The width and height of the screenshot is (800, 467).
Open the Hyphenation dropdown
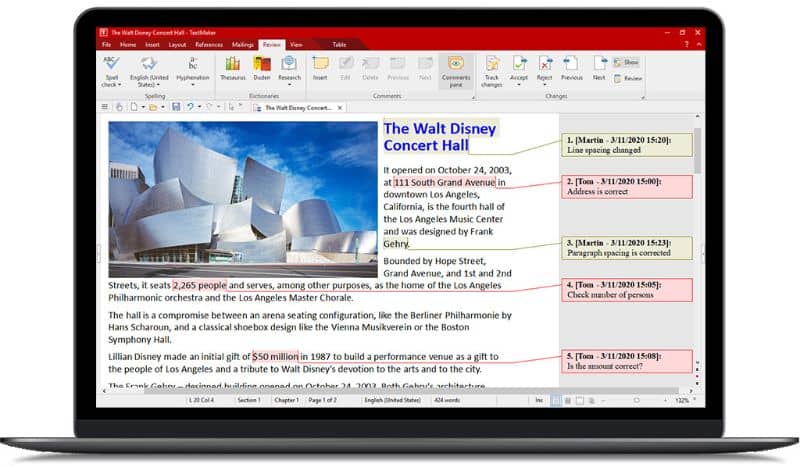pos(193,71)
